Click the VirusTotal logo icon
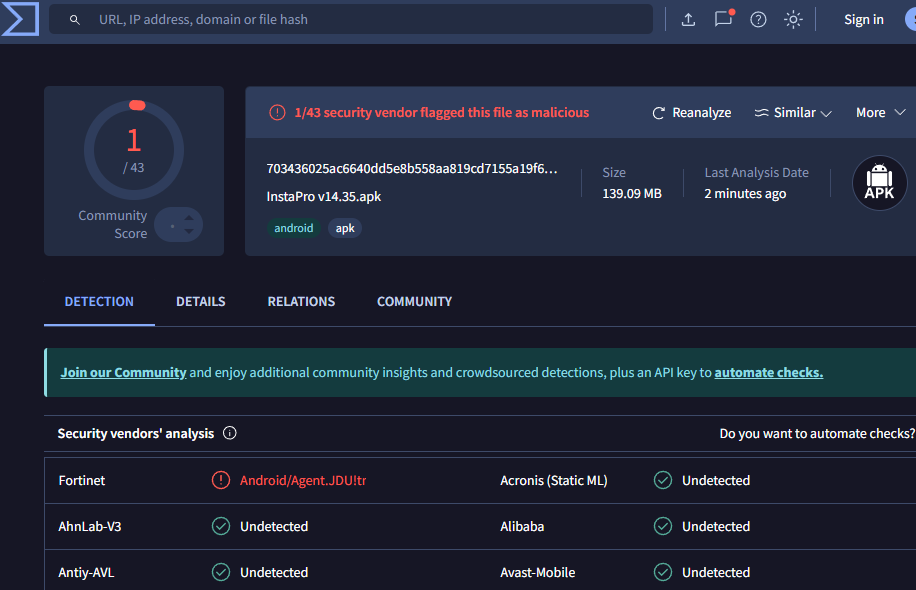This screenshot has width=916, height=590. click(20, 19)
